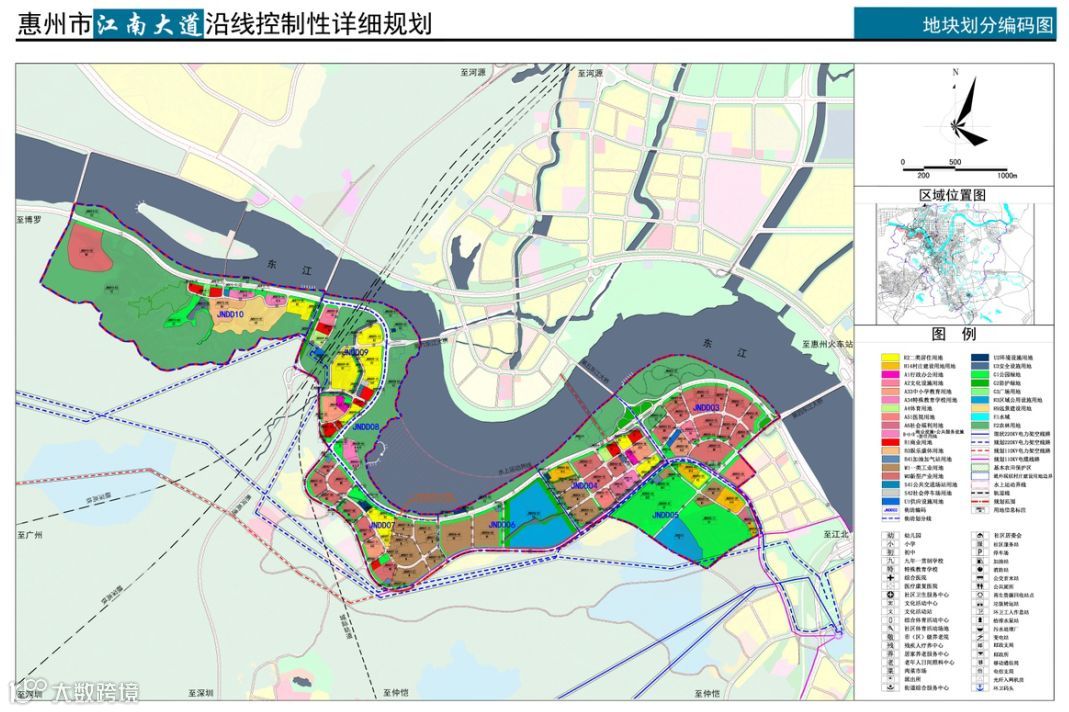
Task: Click the red hilltop parcel in JND010 area
Action: click(x=91, y=247)
